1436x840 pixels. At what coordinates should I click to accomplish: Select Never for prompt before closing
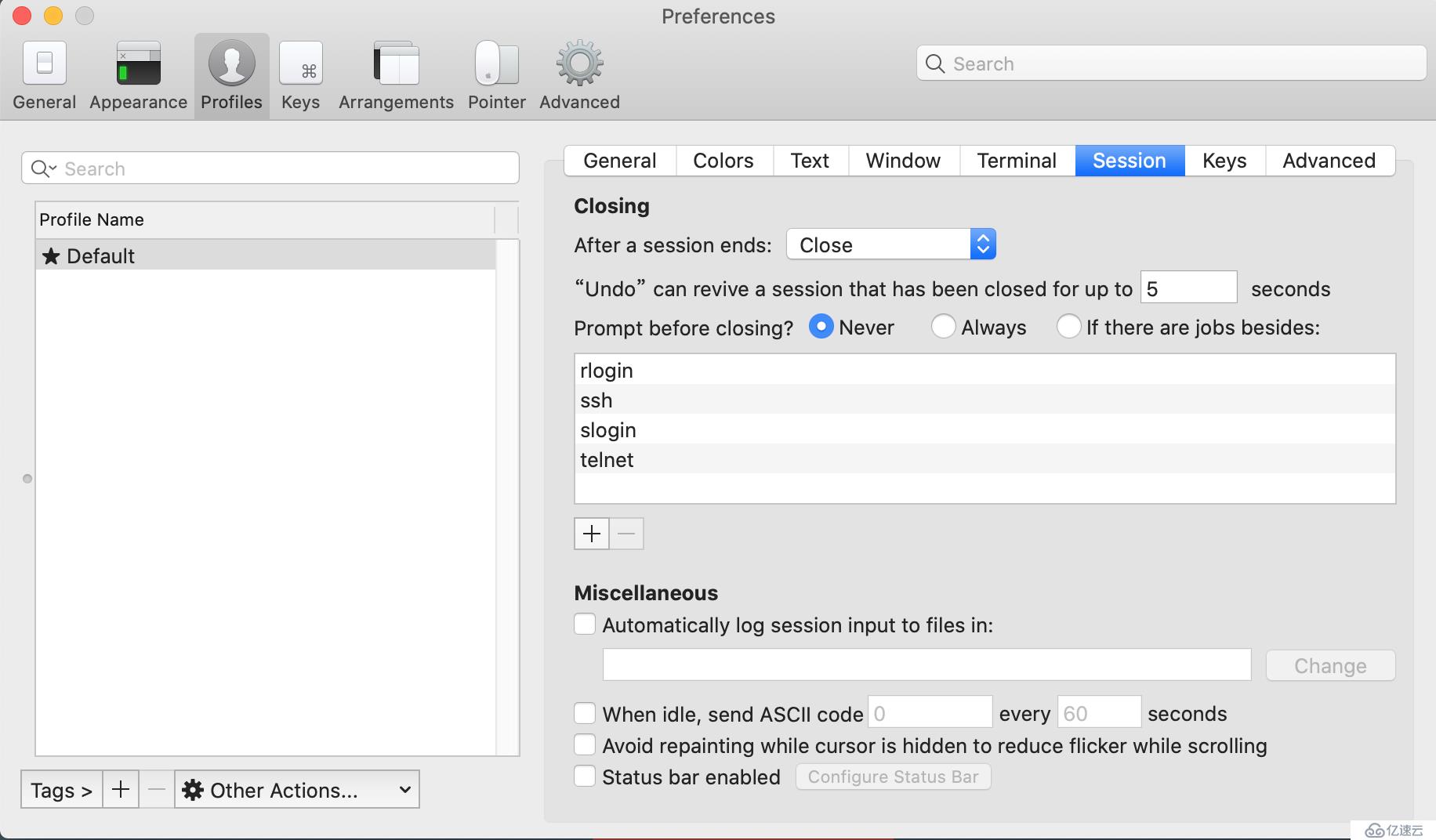click(x=821, y=326)
